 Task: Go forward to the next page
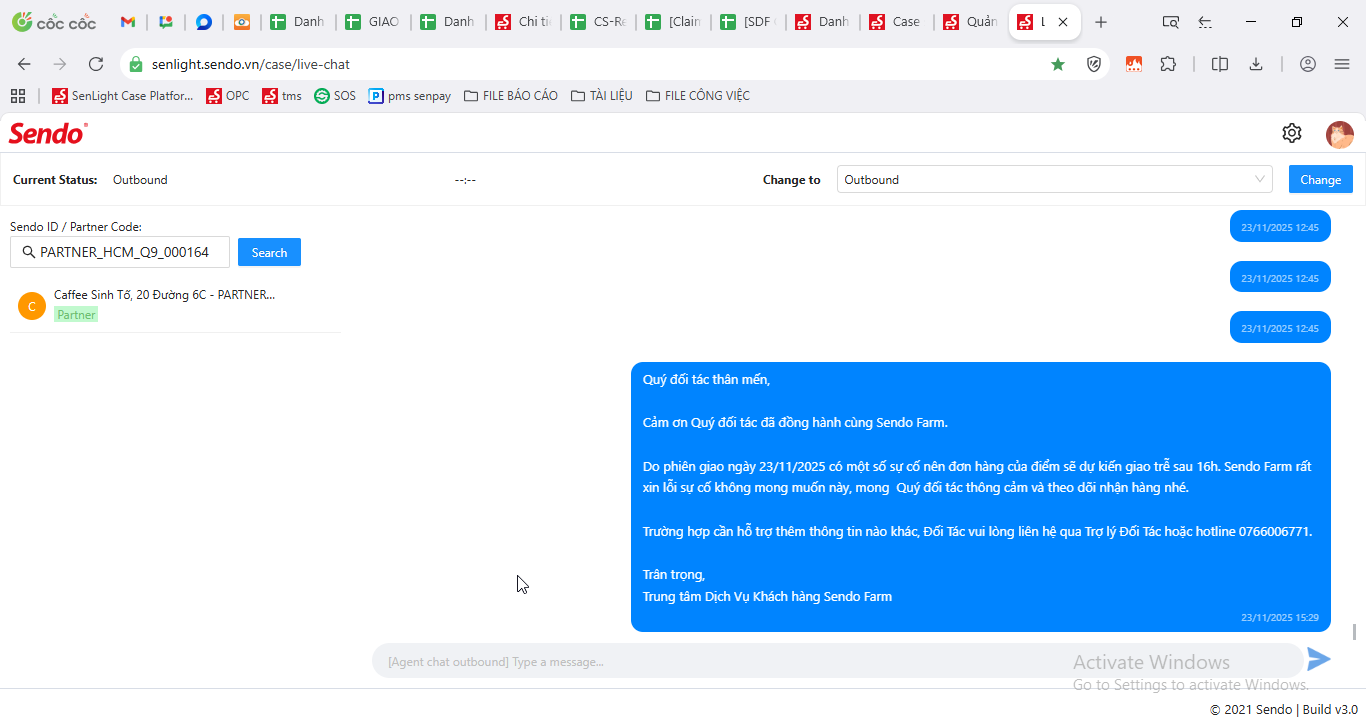pos(60,64)
